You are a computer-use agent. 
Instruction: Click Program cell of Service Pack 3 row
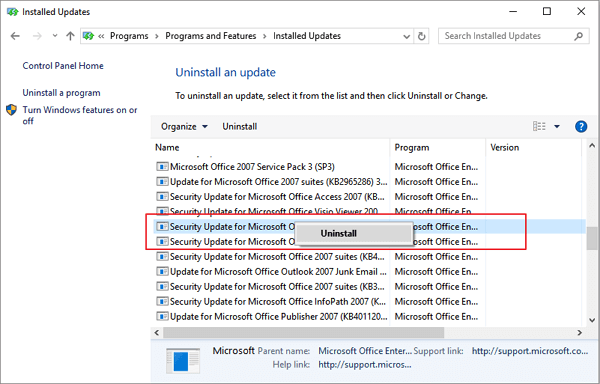point(436,167)
